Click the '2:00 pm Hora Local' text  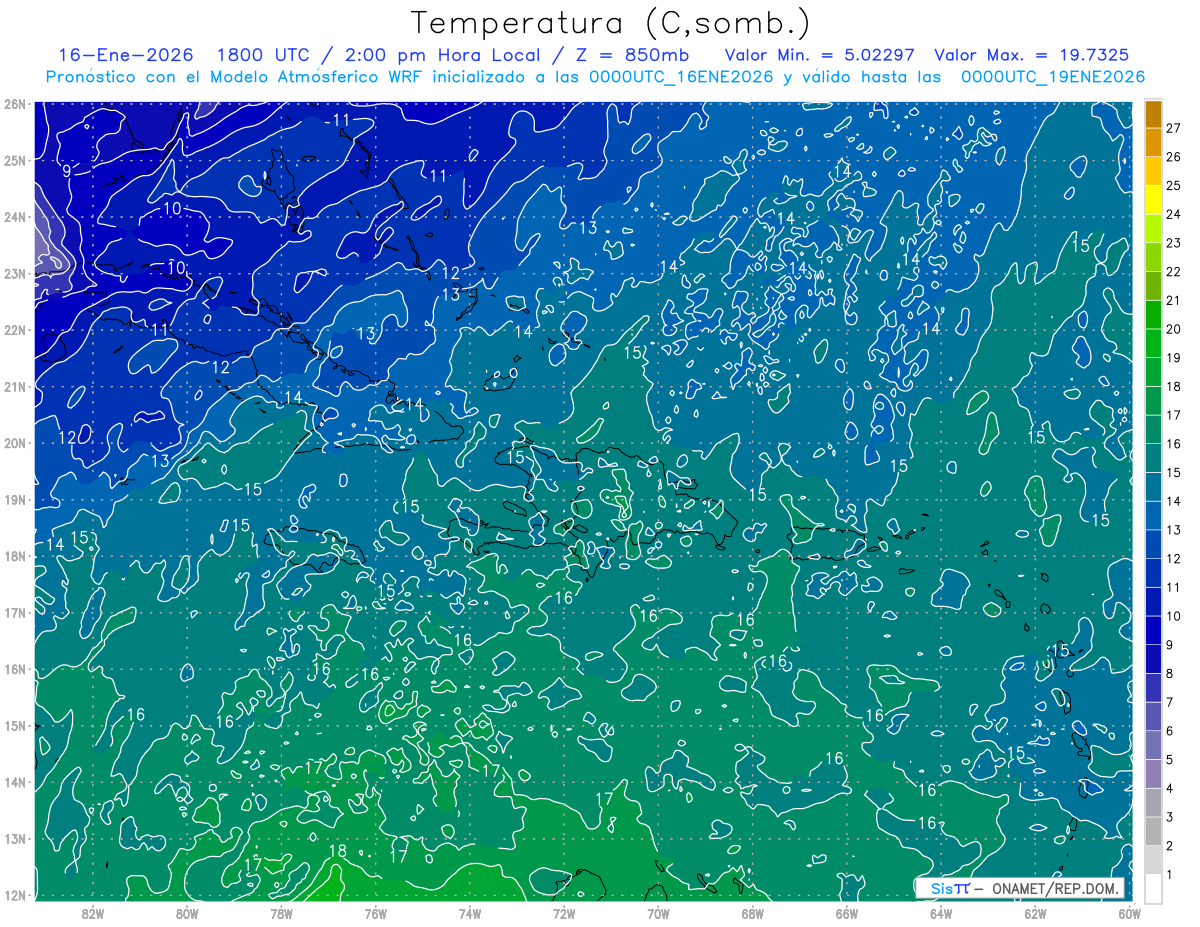coord(443,55)
